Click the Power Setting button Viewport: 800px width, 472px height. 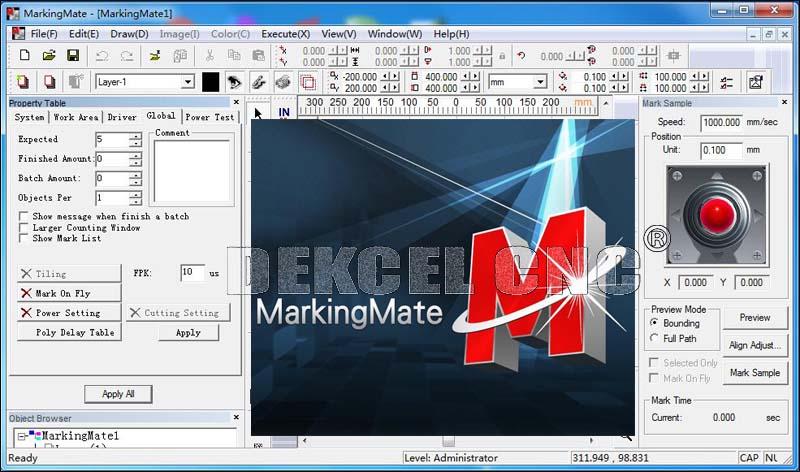[x=69, y=313]
